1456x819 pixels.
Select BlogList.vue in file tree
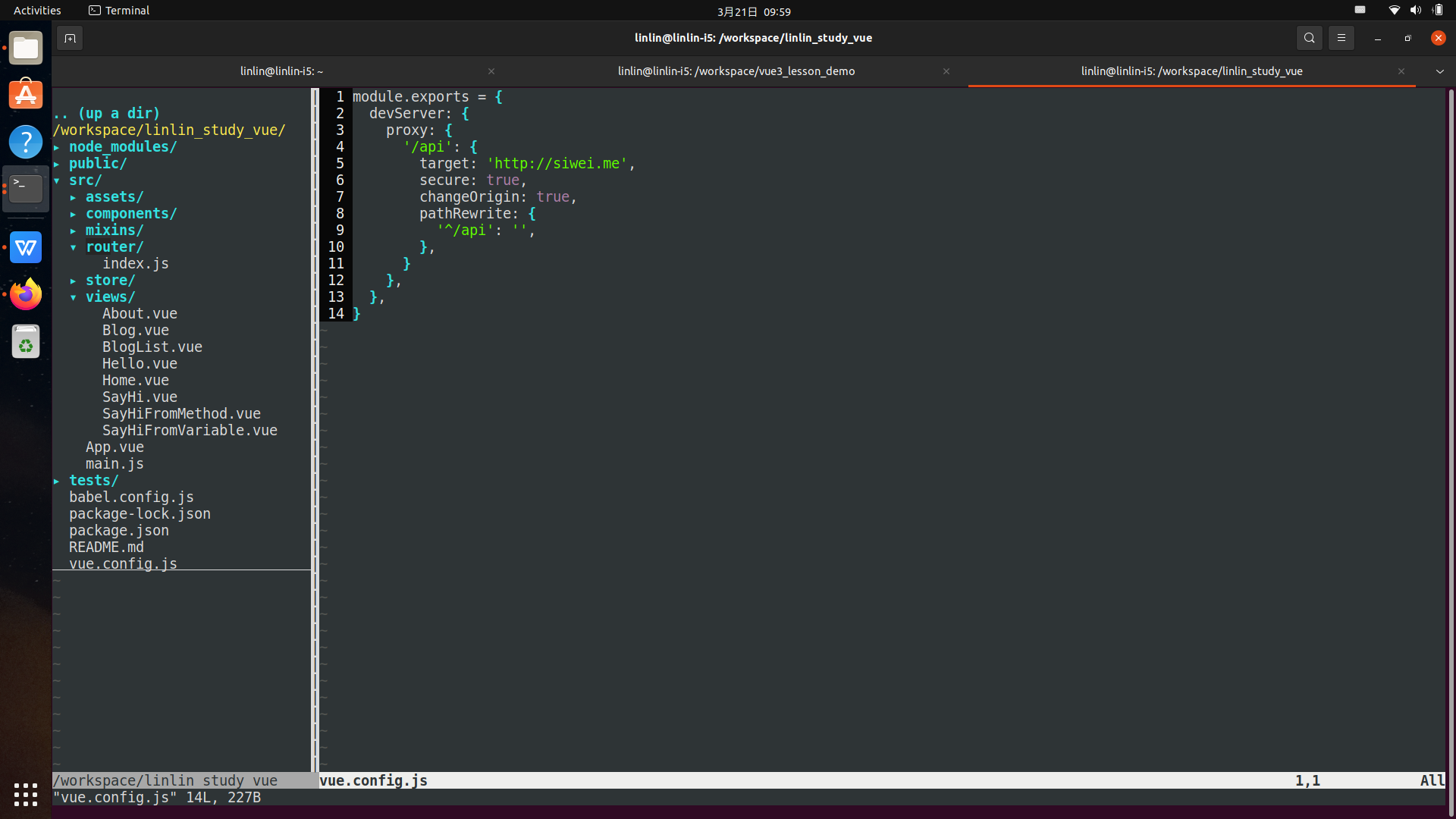152,347
